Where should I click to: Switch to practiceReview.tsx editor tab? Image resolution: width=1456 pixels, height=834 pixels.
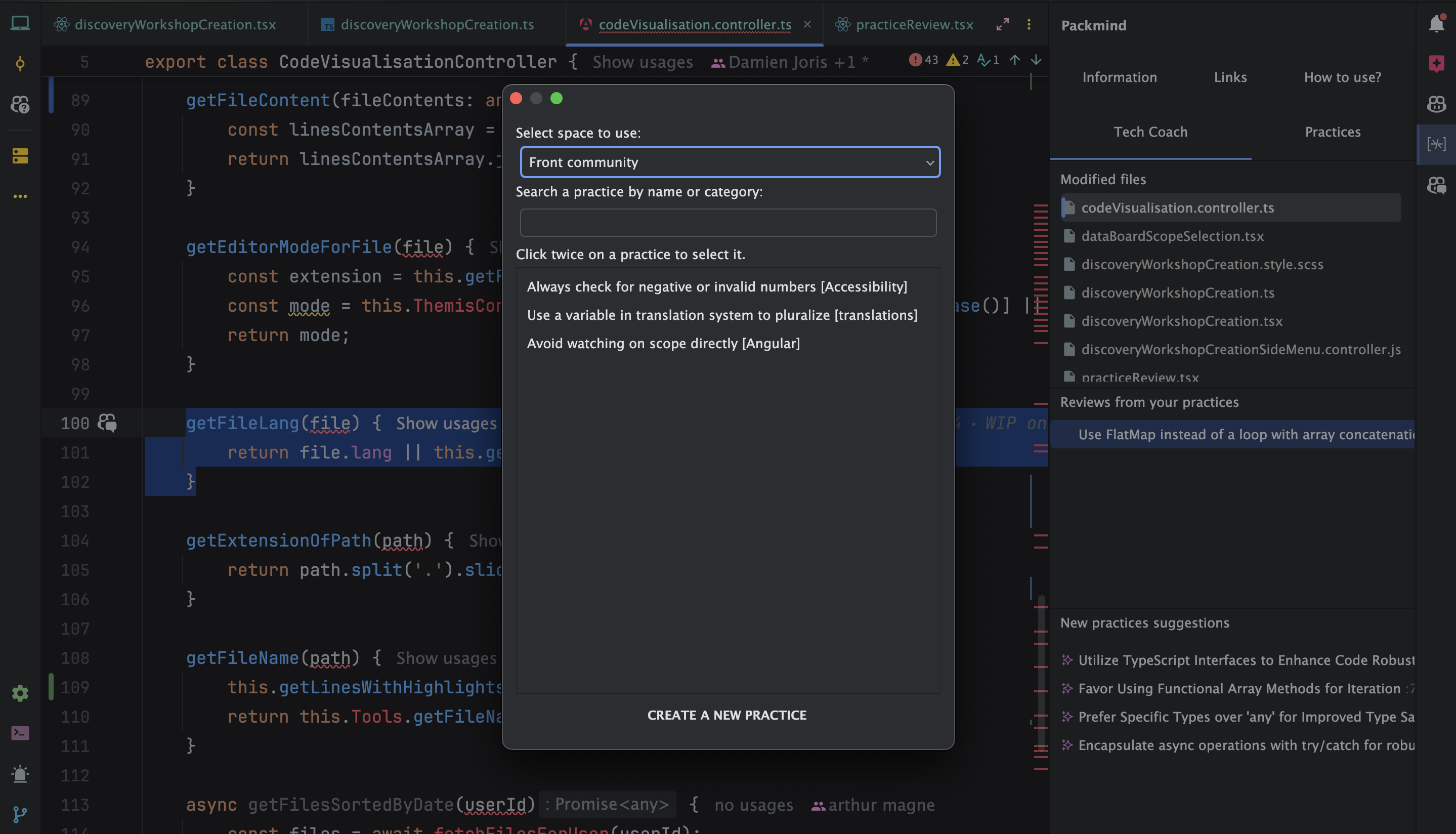(905, 24)
